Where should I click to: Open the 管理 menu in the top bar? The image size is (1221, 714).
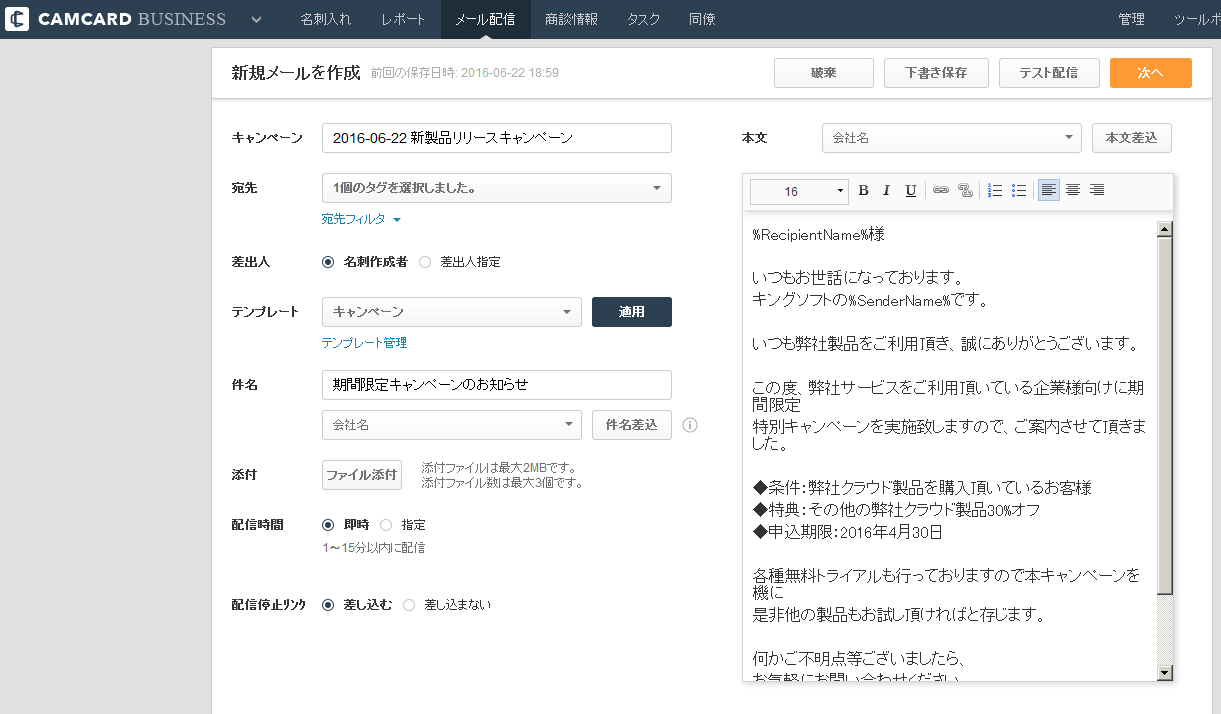pyautogui.click(x=1131, y=19)
